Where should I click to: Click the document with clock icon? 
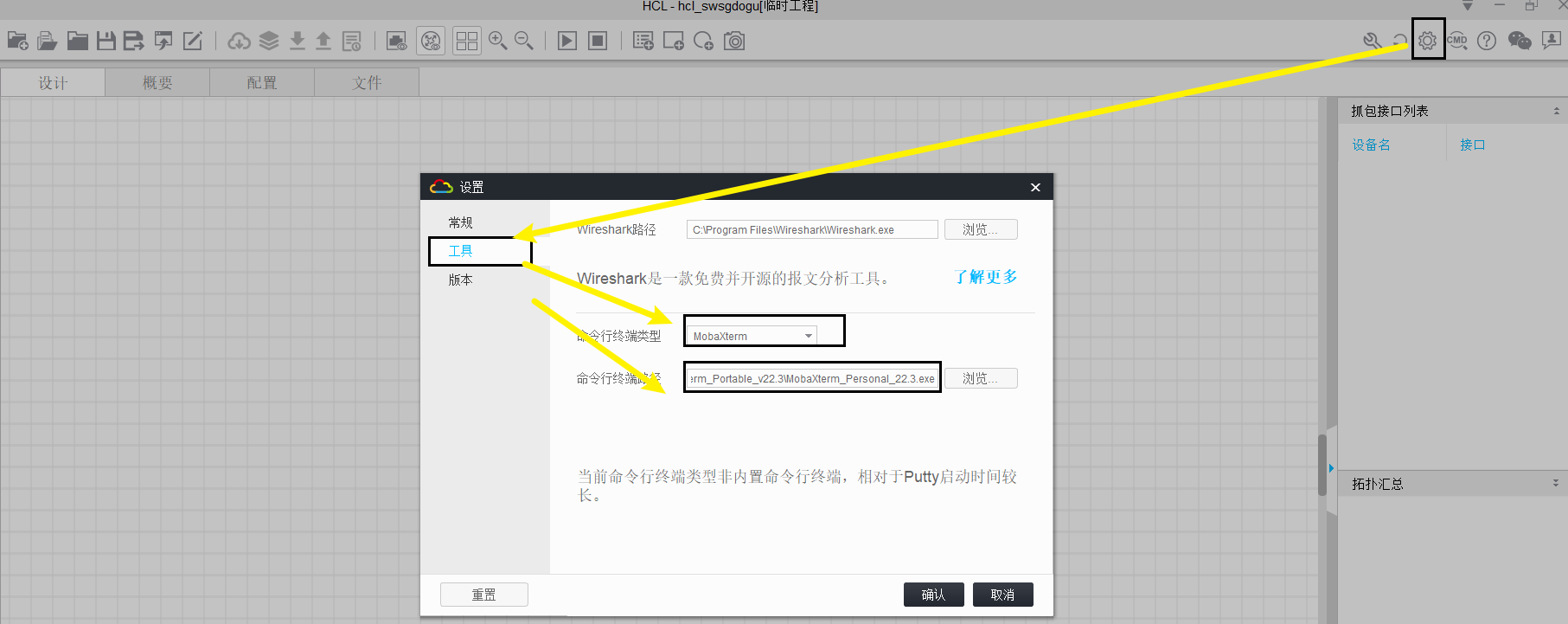tap(352, 41)
